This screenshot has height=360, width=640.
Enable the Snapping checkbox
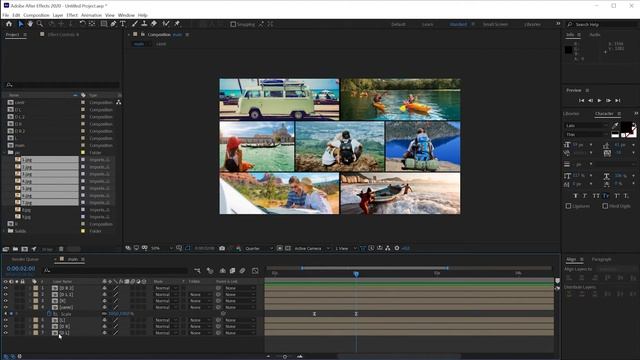(233, 24)
